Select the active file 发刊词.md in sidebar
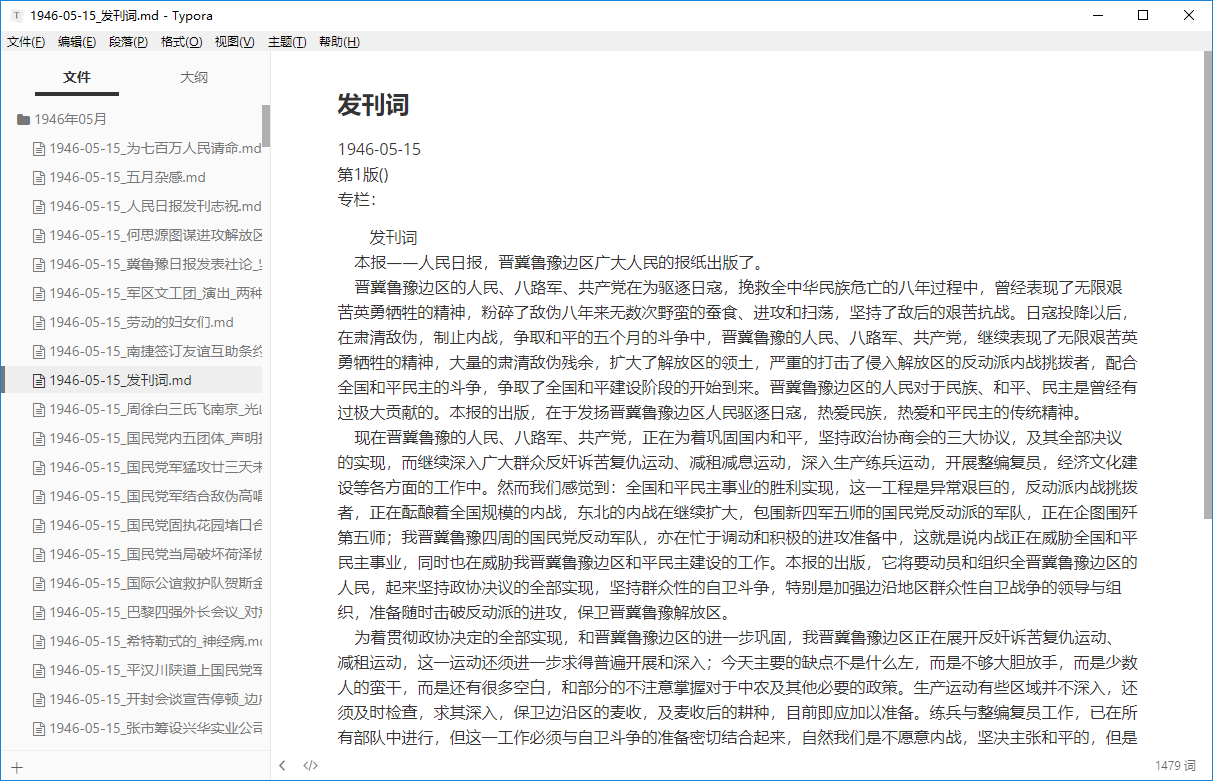 pos(131,380)
